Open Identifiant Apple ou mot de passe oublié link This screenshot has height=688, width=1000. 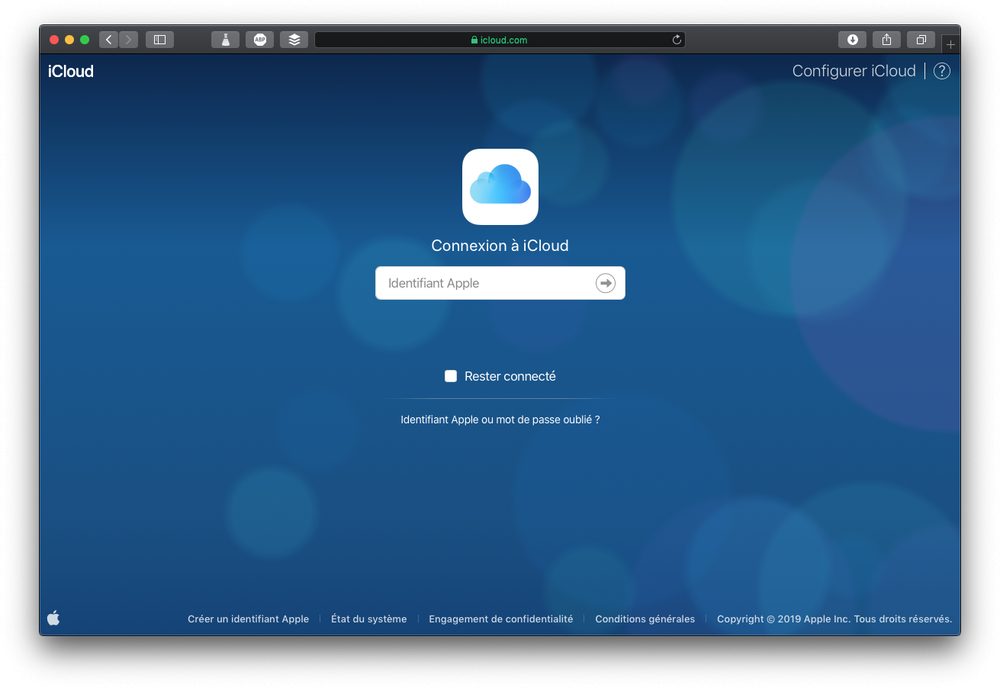click(500, 420)
